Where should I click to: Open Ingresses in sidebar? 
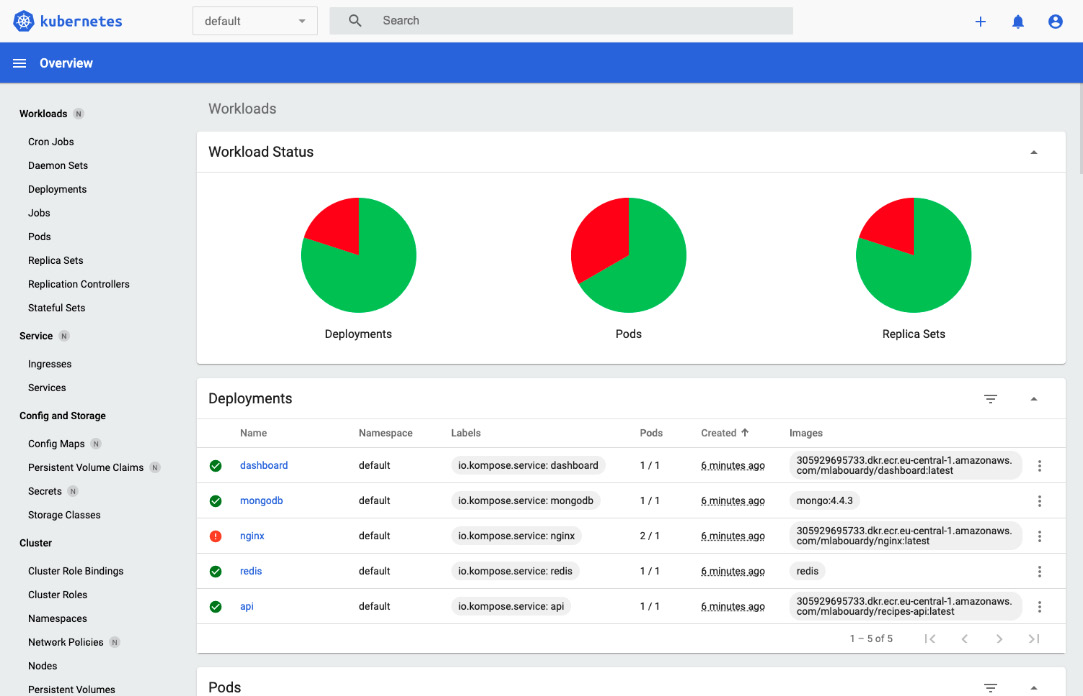(x=50, y=364)
